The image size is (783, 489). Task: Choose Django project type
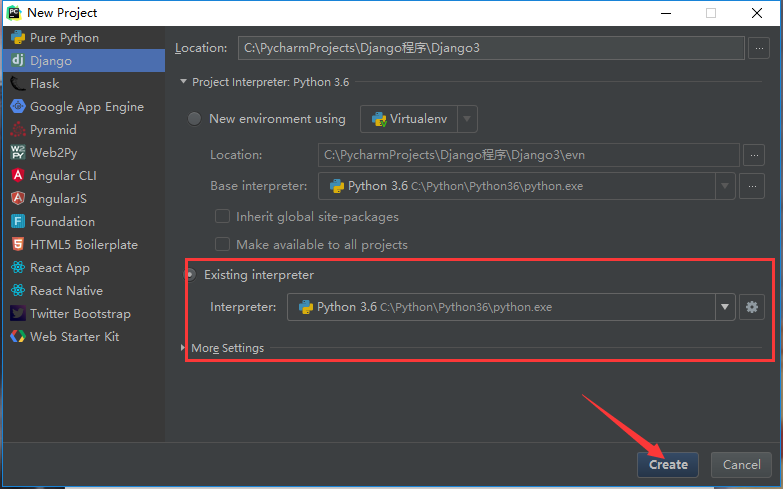84,60
